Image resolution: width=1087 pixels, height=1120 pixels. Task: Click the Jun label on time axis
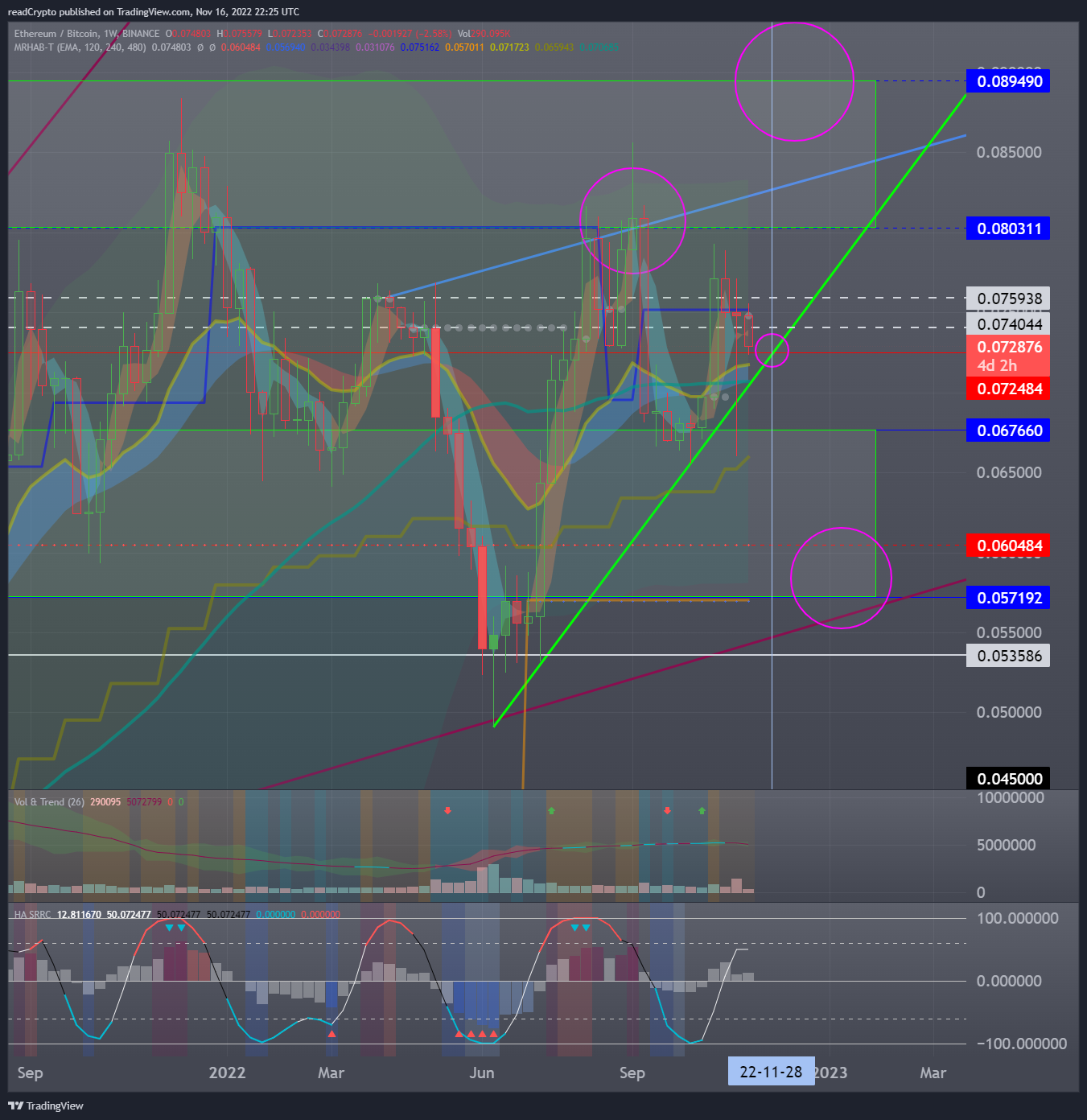tap(482, 1073)
